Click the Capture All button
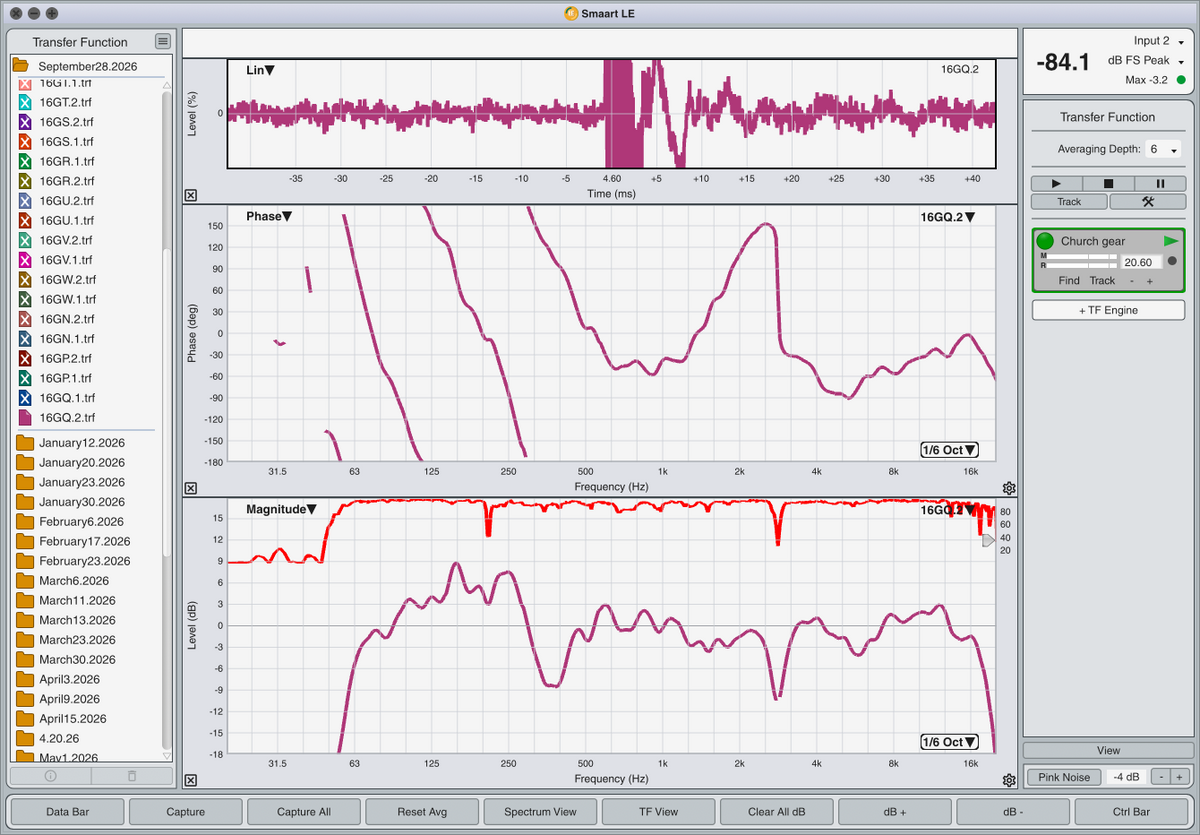The width and height of the screenshot is (1200, 835). [304, 812]
